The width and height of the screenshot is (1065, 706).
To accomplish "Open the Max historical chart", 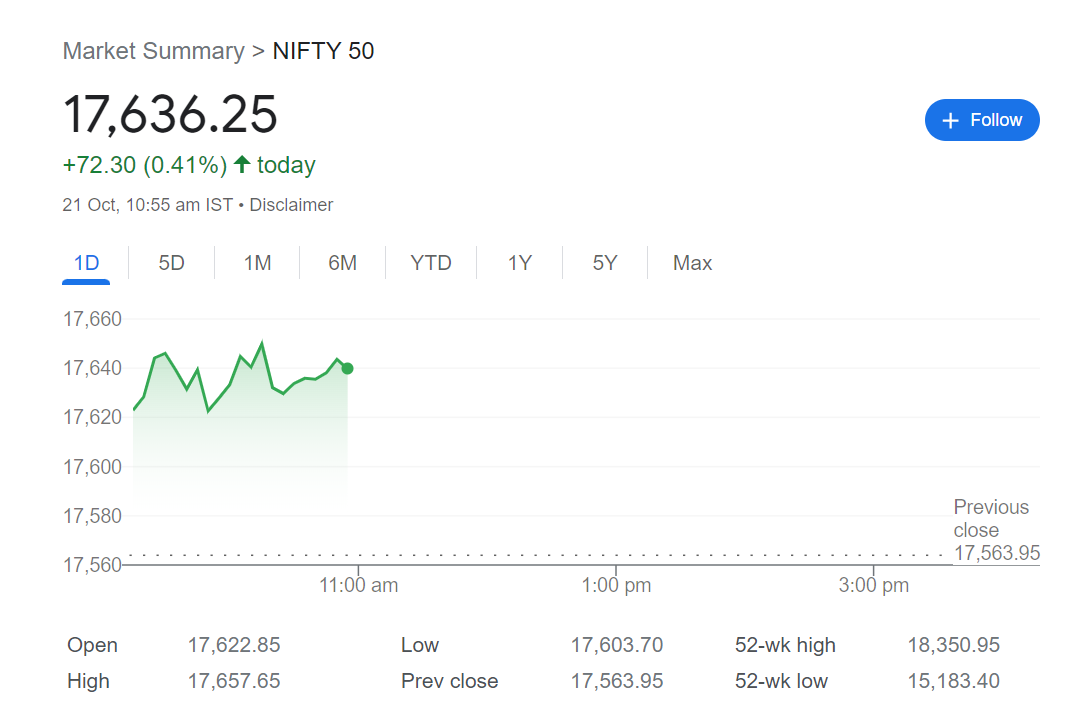I will tap(691, 262).
